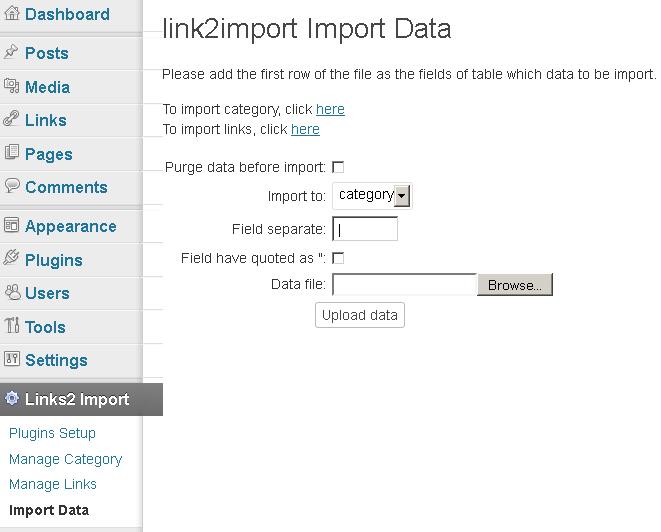Screen dimensions: 661x532
Task: Click the Dashboard house icon
Action: (12, 13)
